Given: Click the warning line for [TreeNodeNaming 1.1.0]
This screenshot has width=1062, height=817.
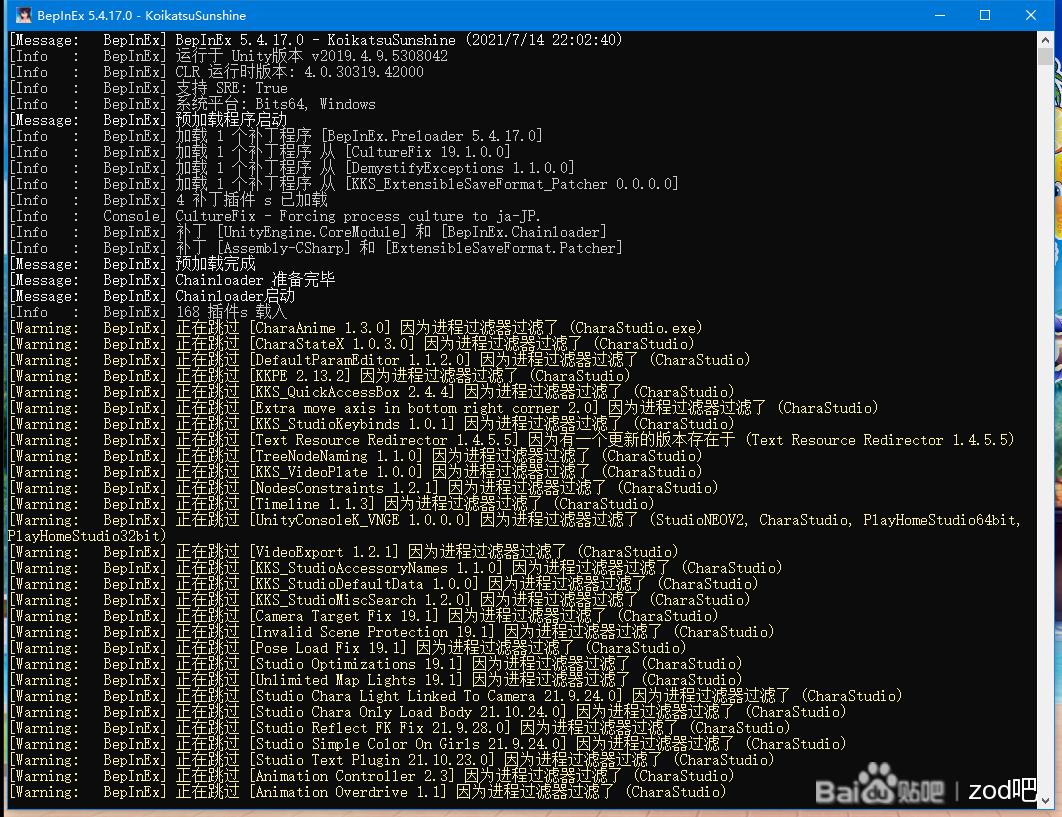Looking at the screenshot, I should pyautogui.click(x=356, y=456).
